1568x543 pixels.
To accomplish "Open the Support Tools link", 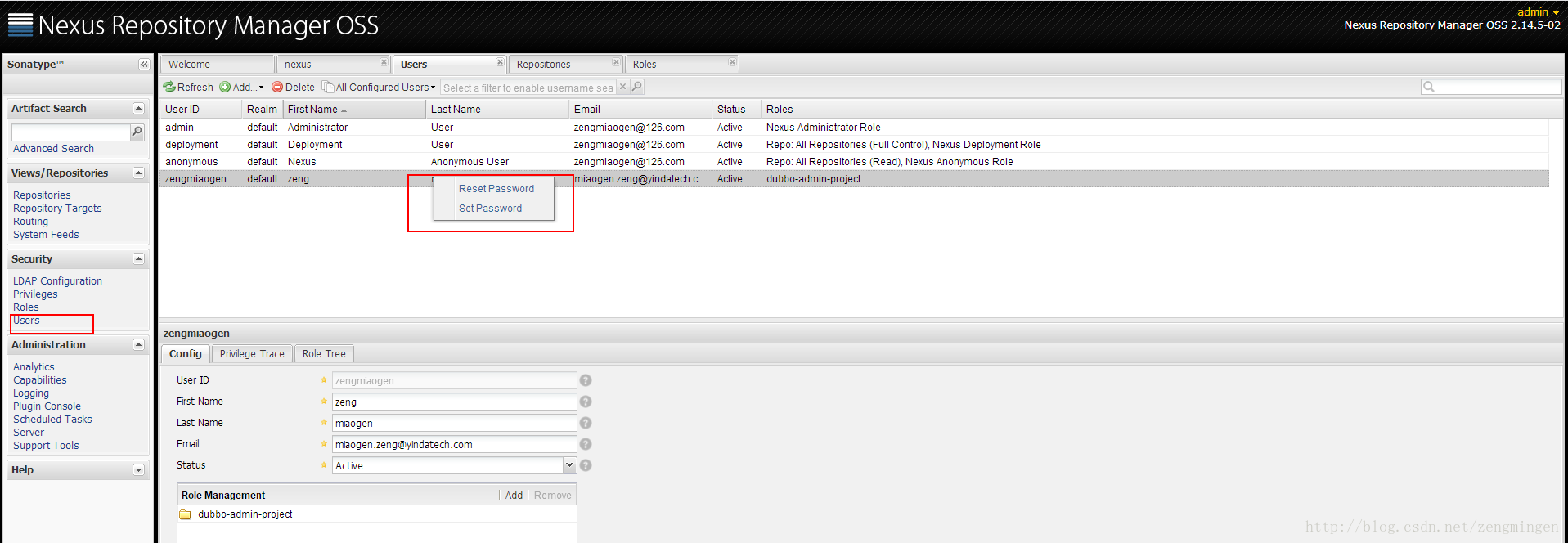I will point(46,446).
